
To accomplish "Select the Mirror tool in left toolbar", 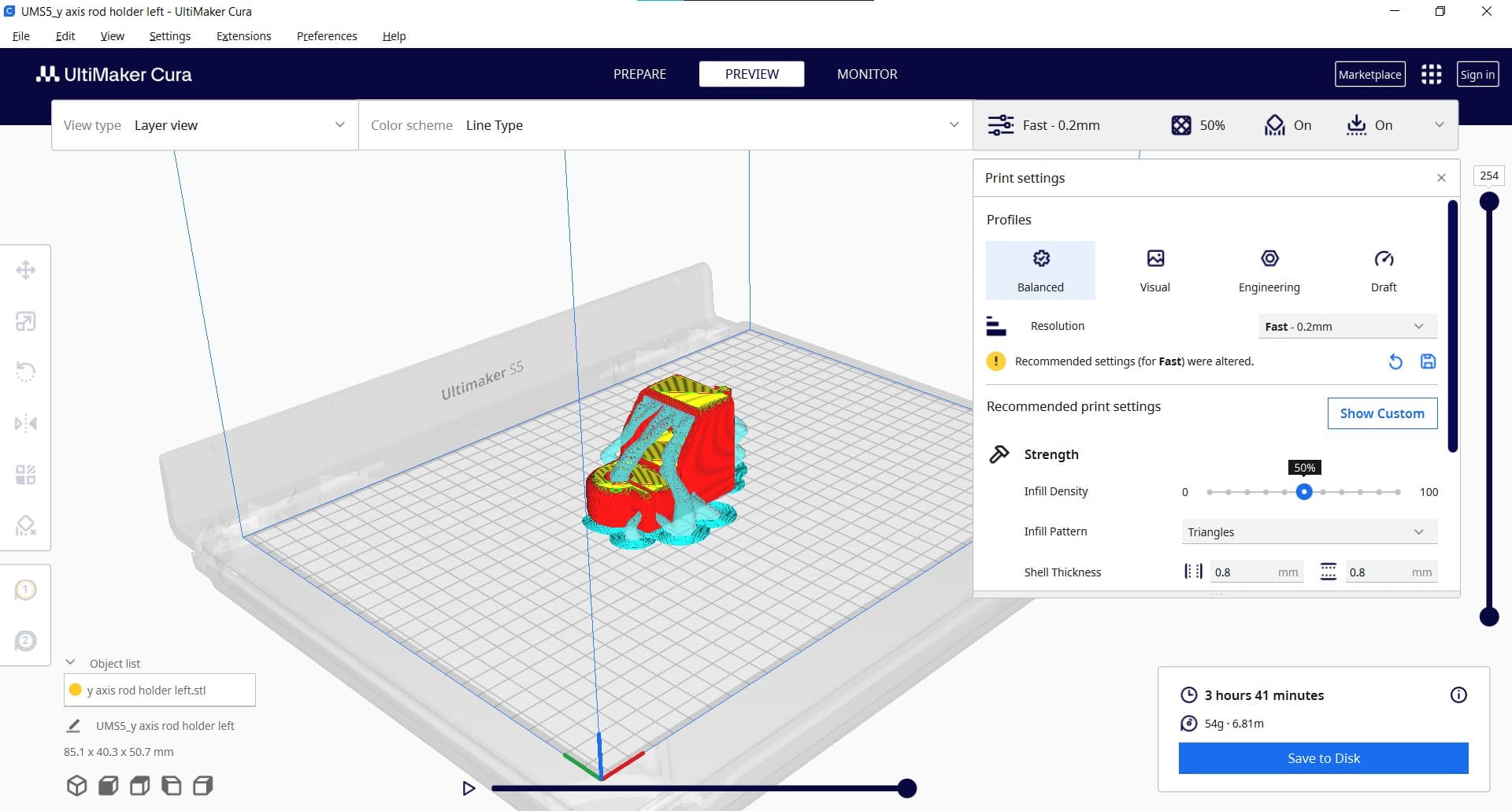I will click(x=25, y=424).
